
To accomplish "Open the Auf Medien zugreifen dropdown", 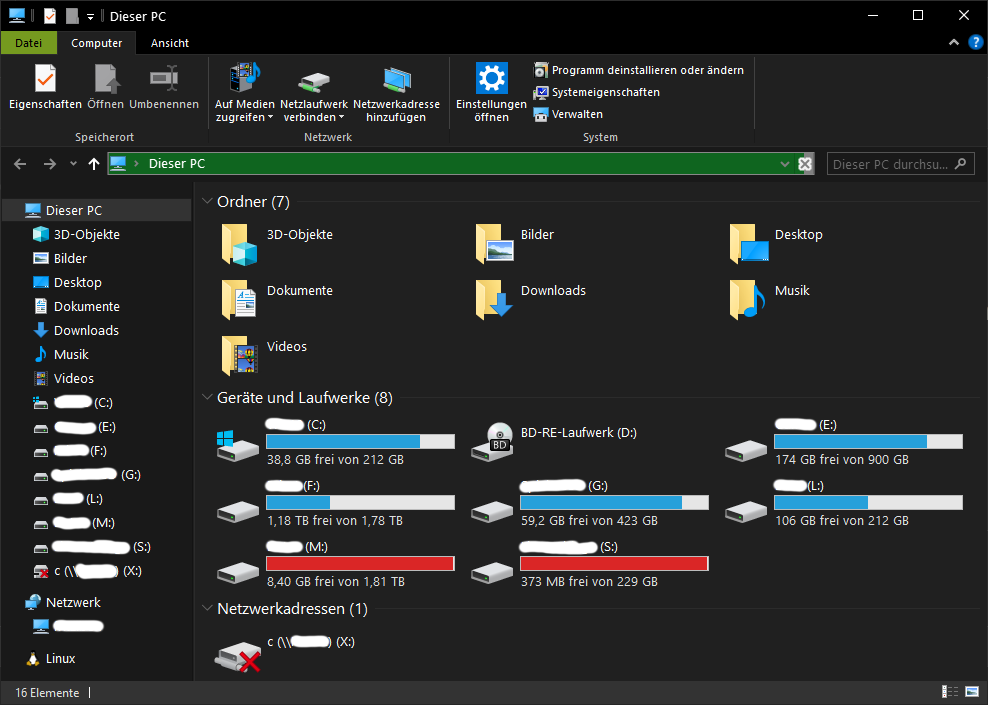I will click(244, 93).
